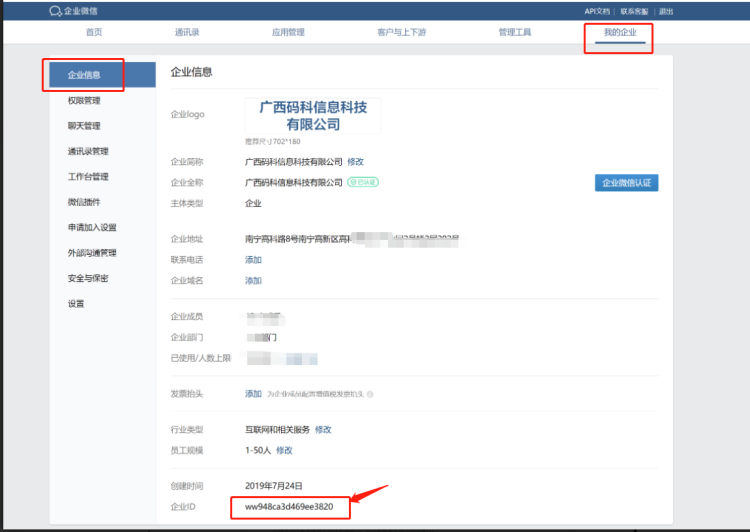Click the 企业微信 logo icon
The width and height of the screenshot is (750, 532).
[55, 11]
